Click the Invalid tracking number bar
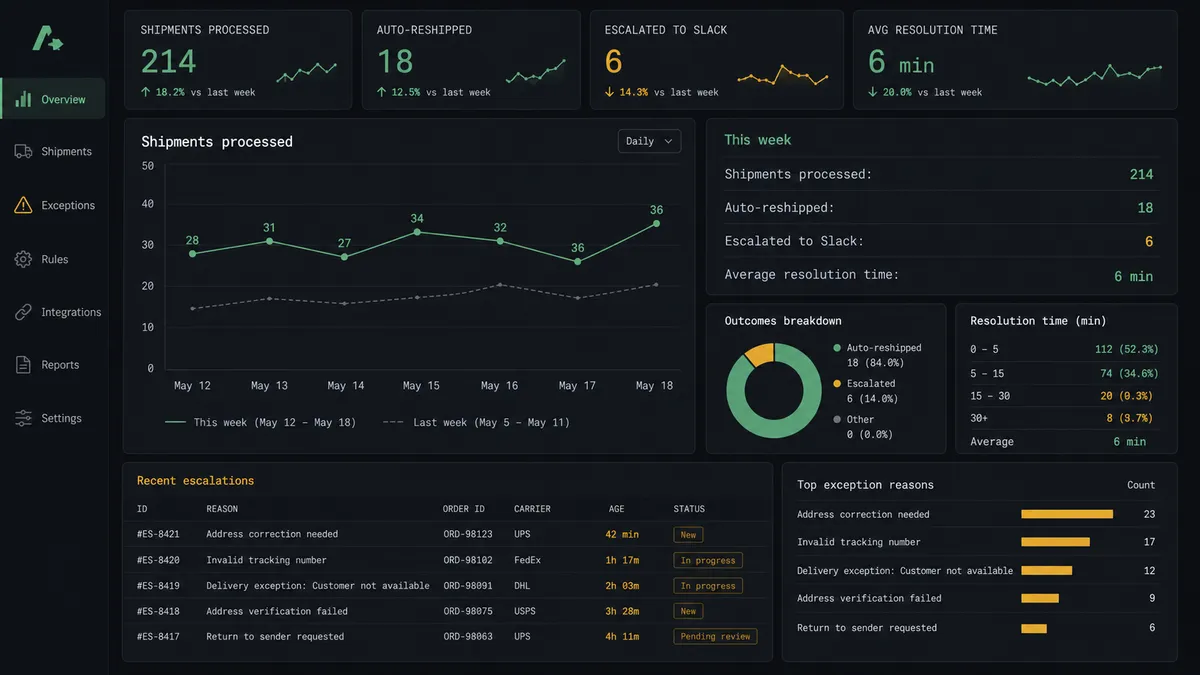 (1055, 542)
